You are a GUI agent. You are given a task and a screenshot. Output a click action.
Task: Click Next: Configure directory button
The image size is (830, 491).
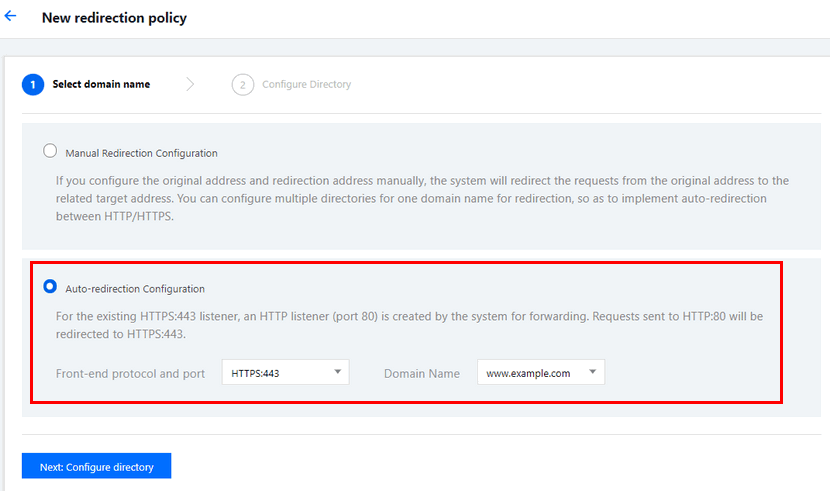(96, 466)
